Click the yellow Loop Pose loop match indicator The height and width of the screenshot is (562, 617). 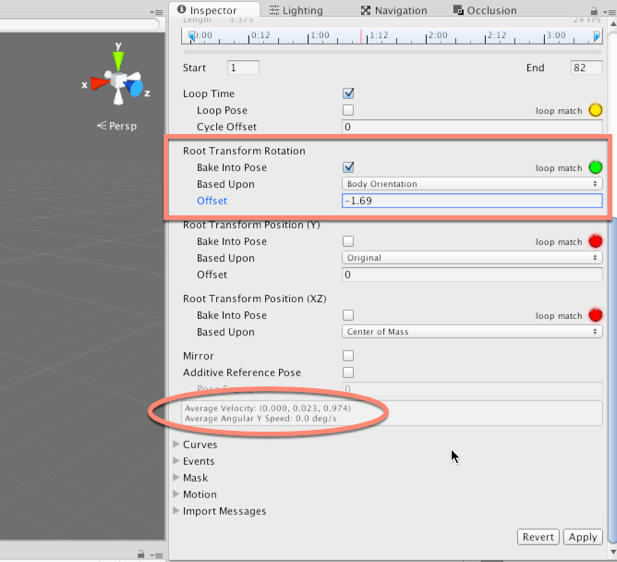click(595, 110)
